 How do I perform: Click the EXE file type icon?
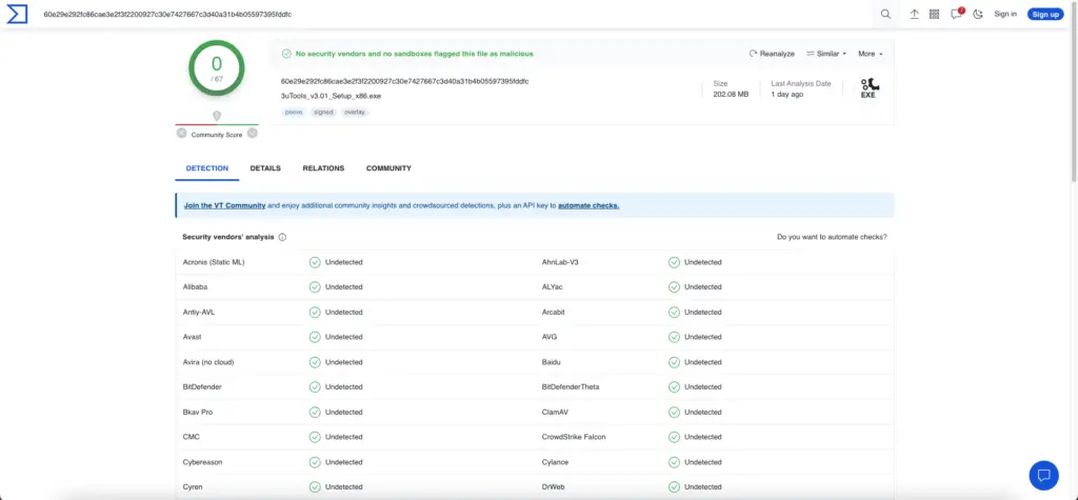point(870,88)
